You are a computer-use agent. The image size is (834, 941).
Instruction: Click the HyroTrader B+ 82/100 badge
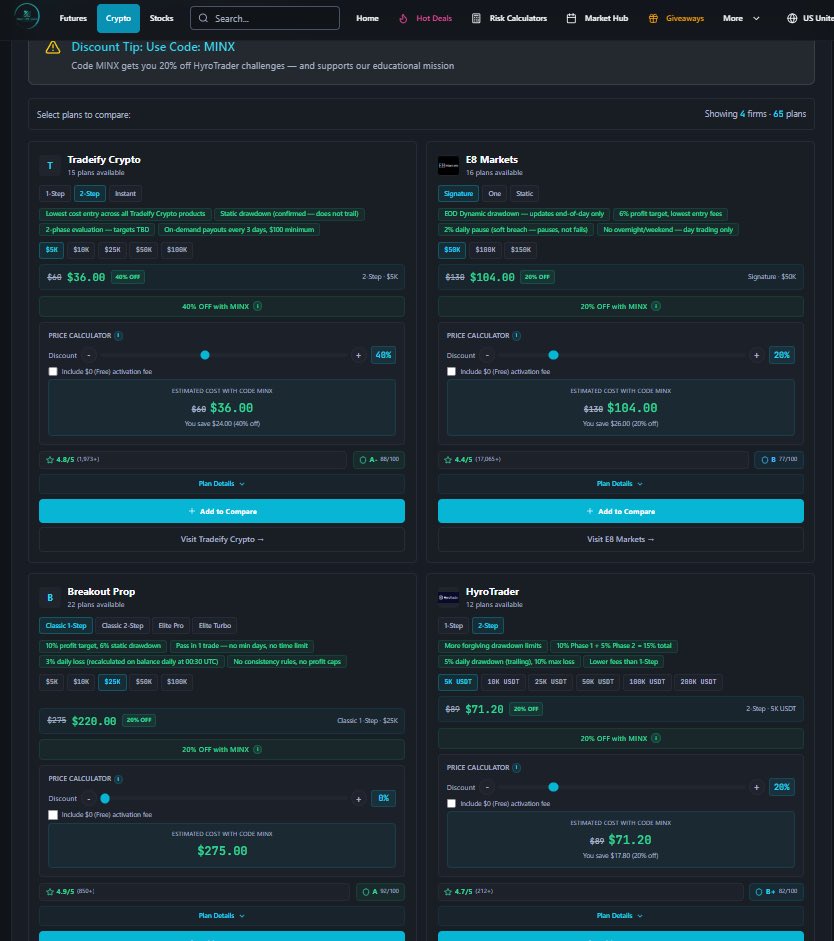[776, 892]
